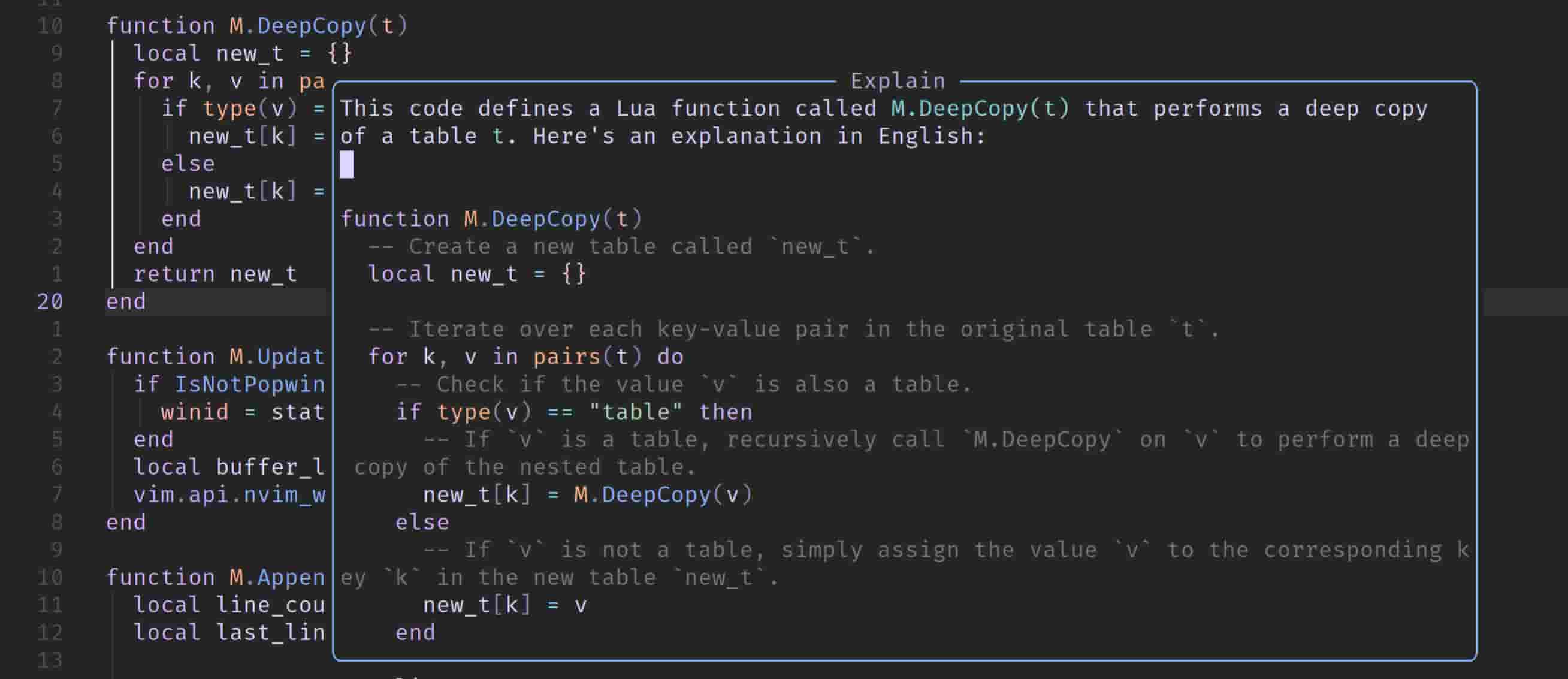Click 'M.DeepCopy(t)' in the popup's first sentence
Image resolution: width=1568 pixels, height=679 pixels.
(980, 108)
